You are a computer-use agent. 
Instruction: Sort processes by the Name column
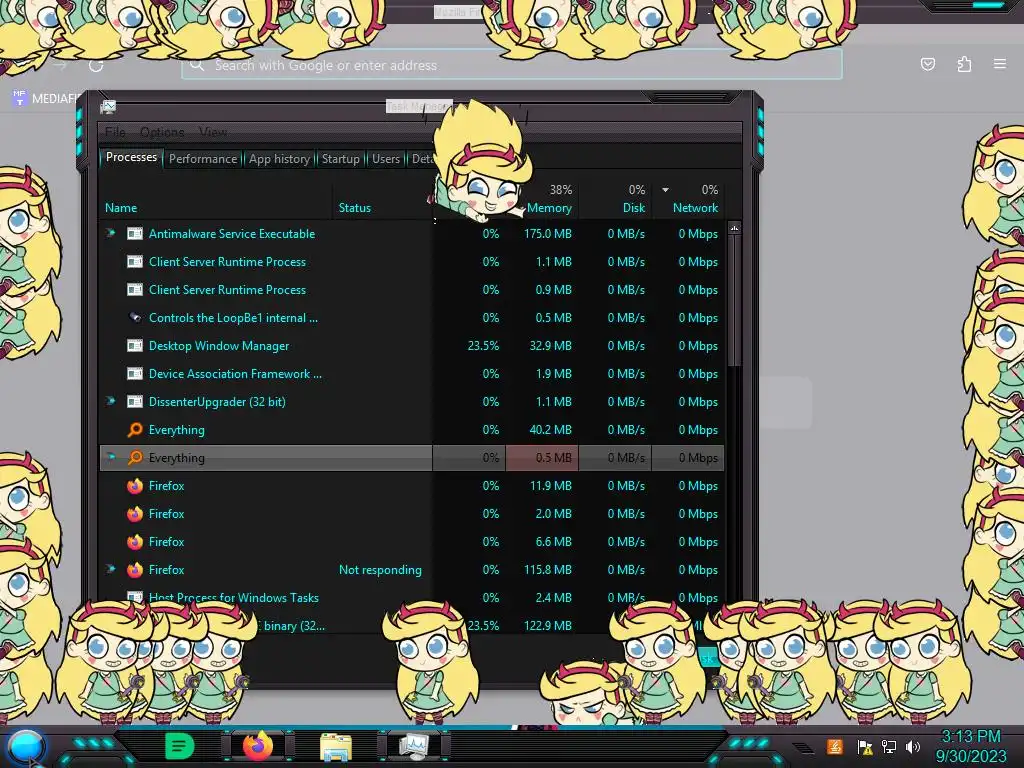121,208
